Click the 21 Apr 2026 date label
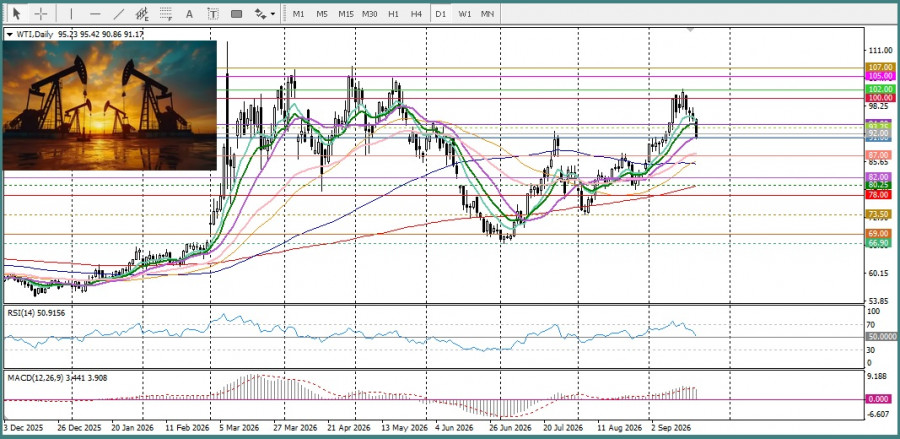 pos(349,428)
